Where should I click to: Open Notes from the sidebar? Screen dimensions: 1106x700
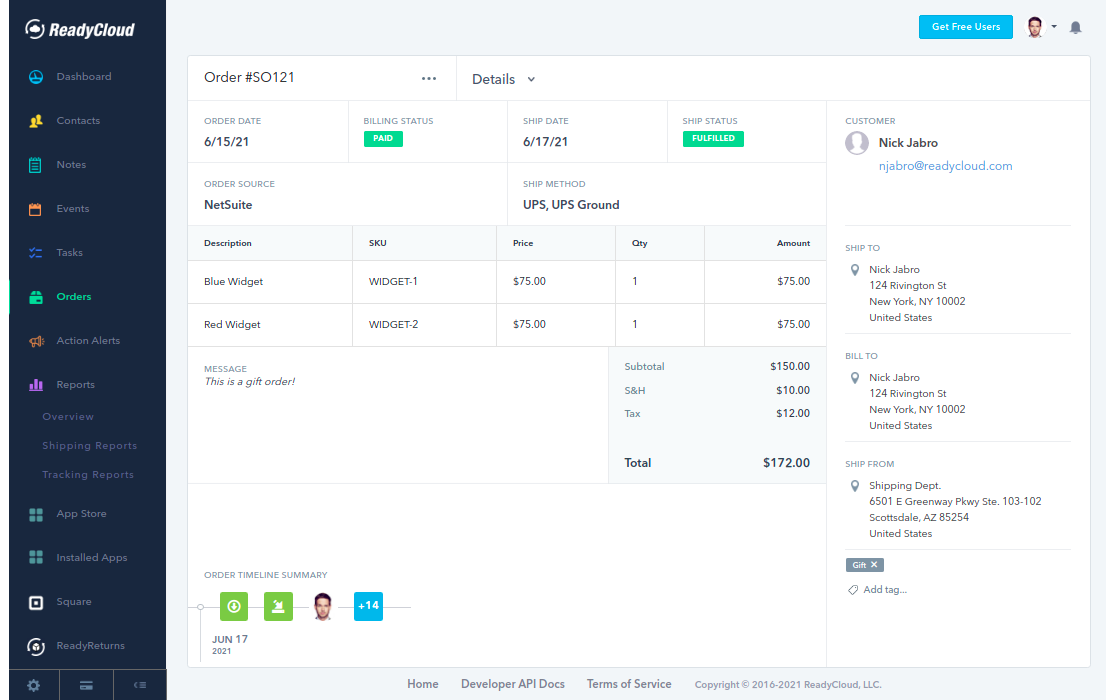click(x=71, y=164)
